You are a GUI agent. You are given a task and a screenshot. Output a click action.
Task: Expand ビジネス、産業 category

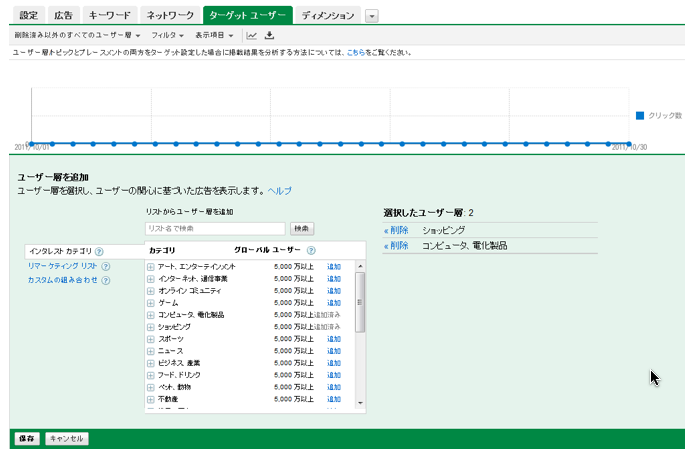pyautogui.click(x=150, y=363)
